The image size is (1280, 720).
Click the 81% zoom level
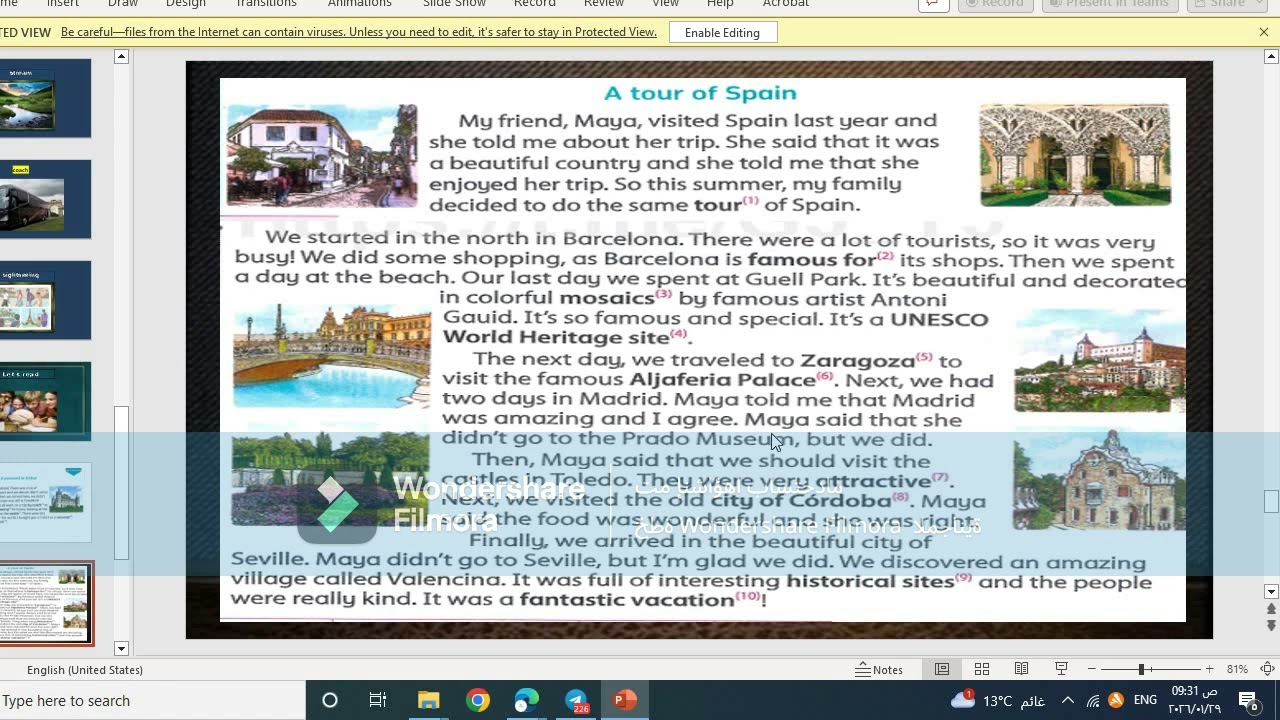click(1237, 669)
